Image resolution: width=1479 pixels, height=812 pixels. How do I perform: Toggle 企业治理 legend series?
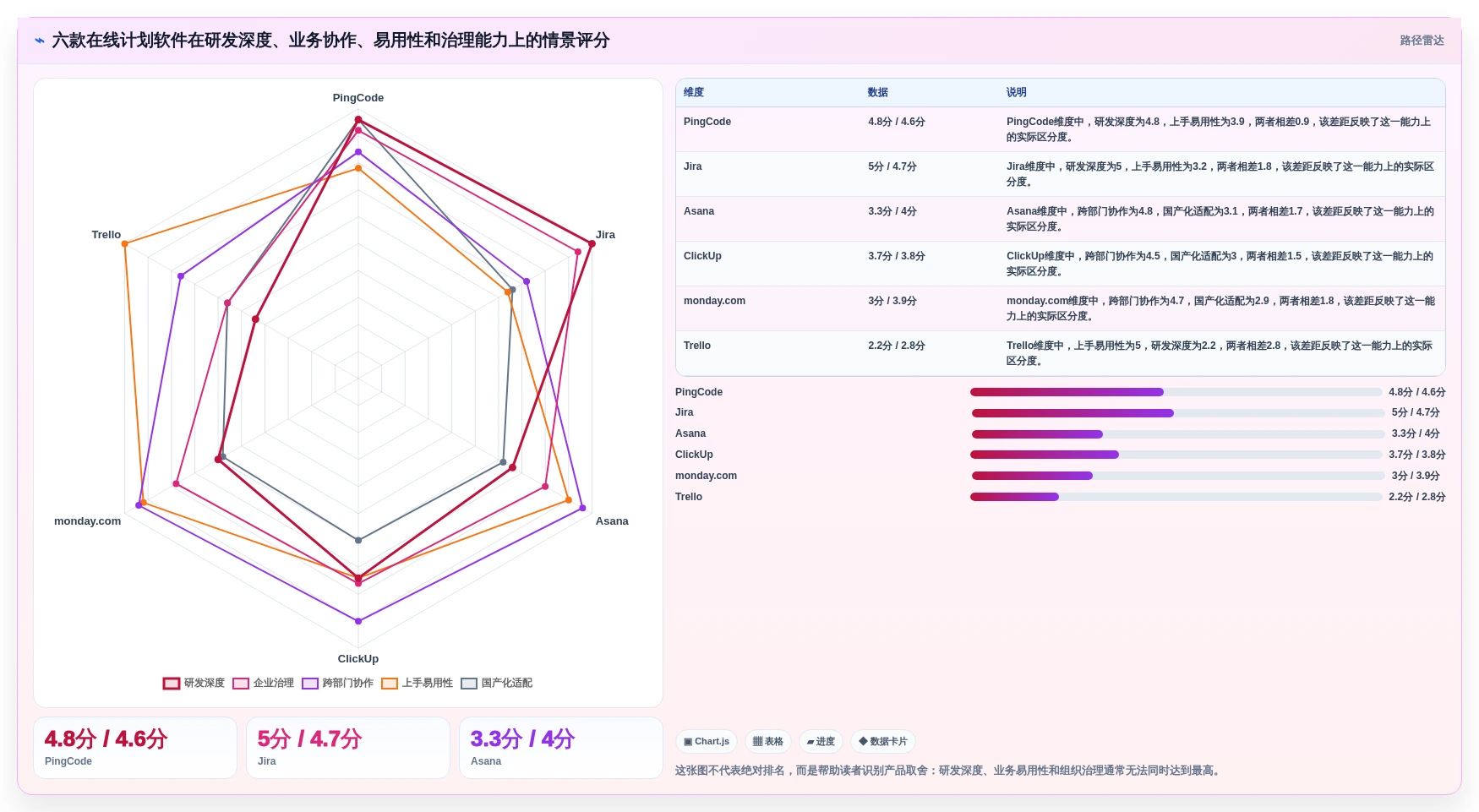(264, 683)
